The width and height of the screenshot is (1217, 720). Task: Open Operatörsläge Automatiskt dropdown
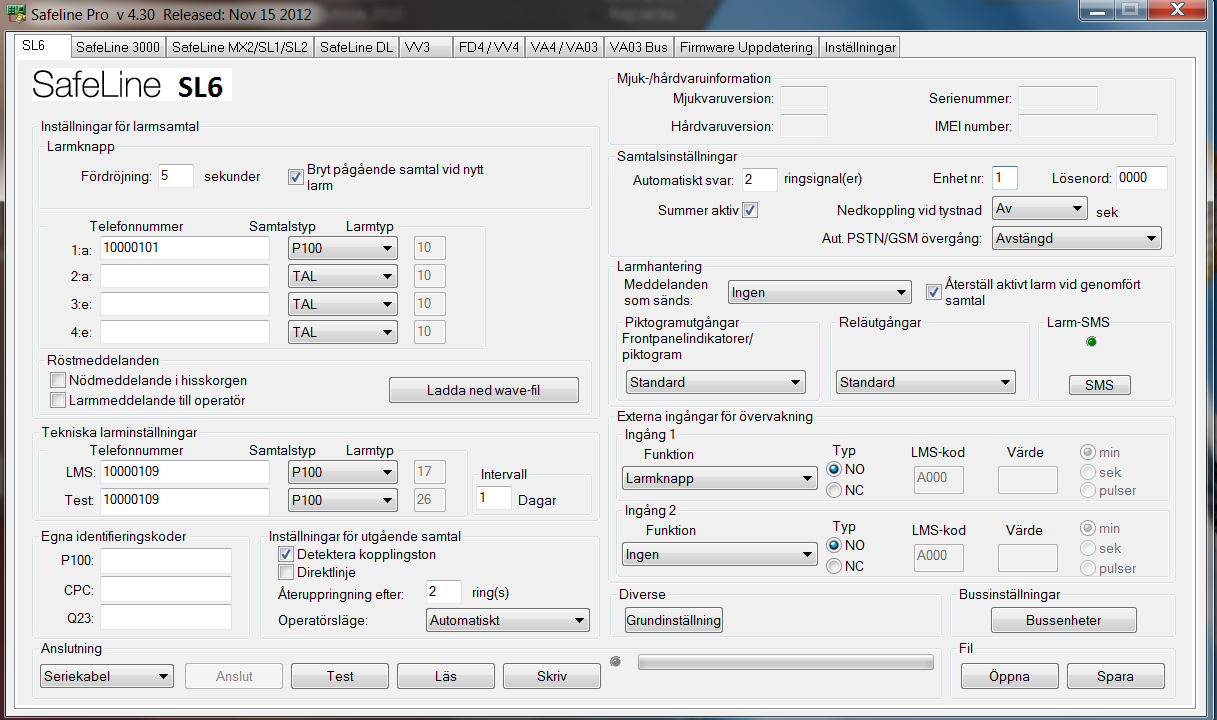pyautogui.click(x=507, y=621)
